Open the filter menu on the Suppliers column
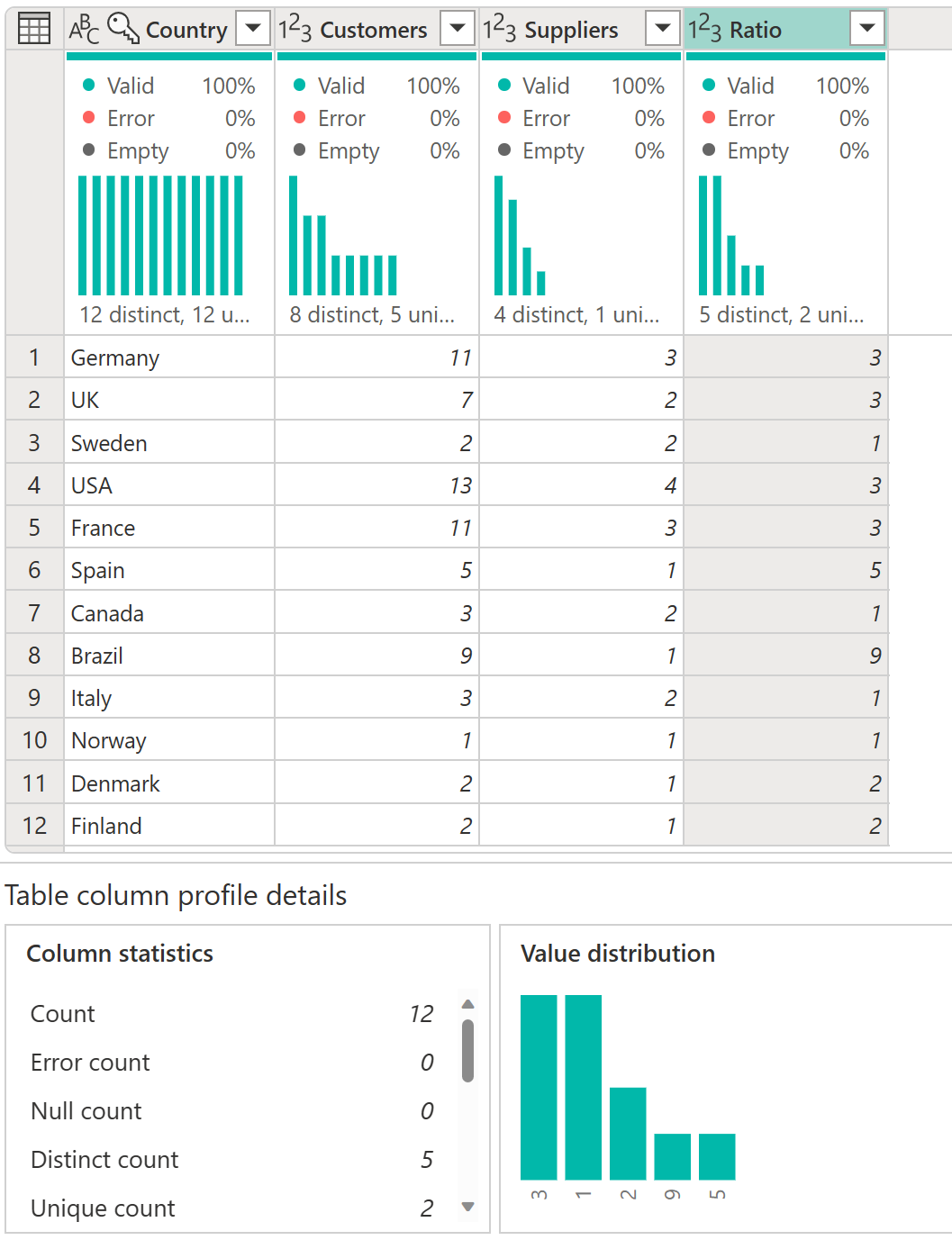 (x=663, y=29)
